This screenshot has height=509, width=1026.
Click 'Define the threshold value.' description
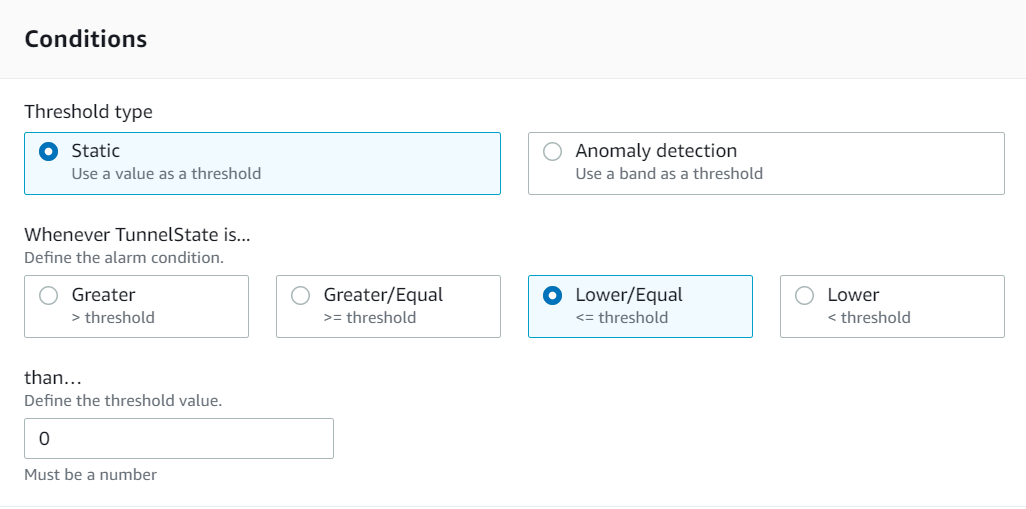click(122, 400)
